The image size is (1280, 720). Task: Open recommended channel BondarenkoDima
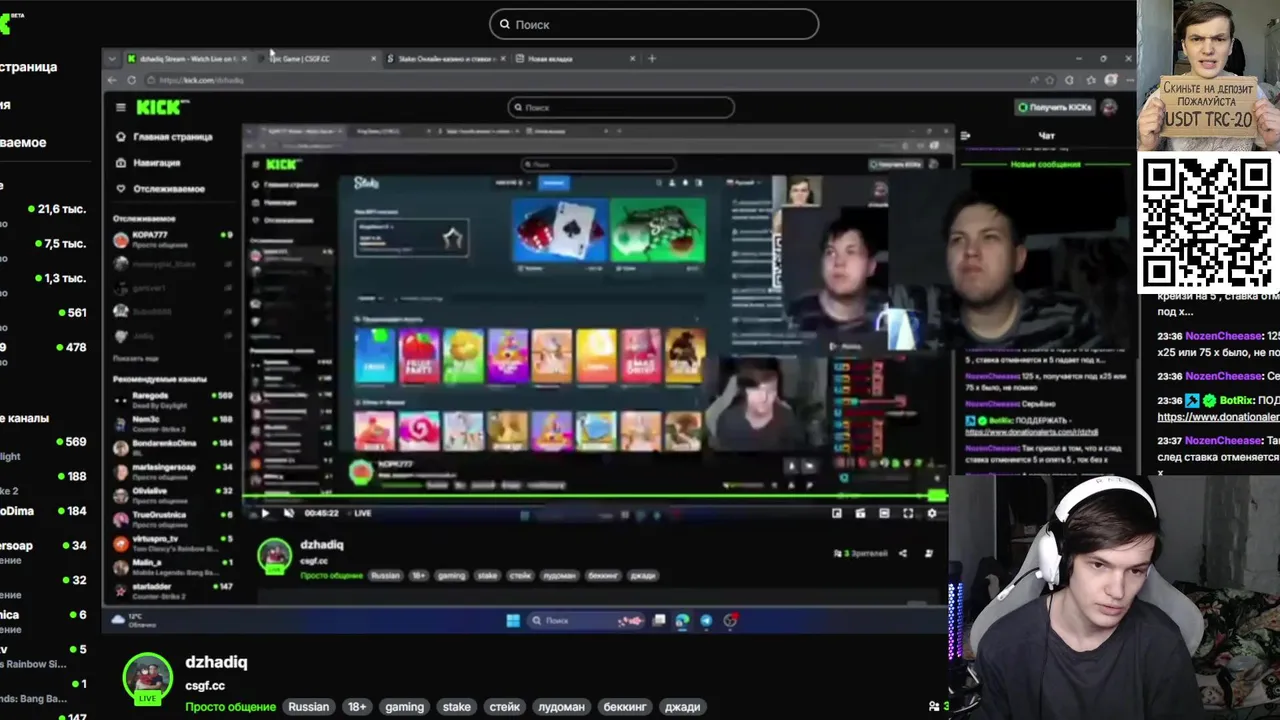tap(173, 446)
